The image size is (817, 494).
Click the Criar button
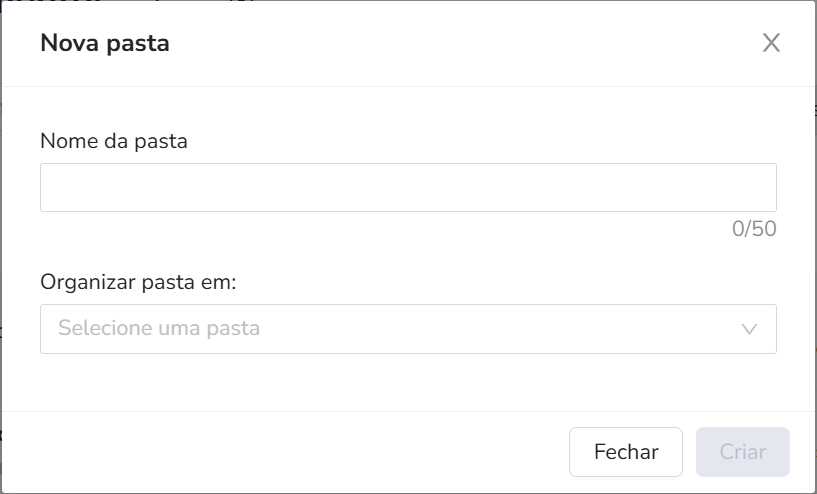click(742, 452)
